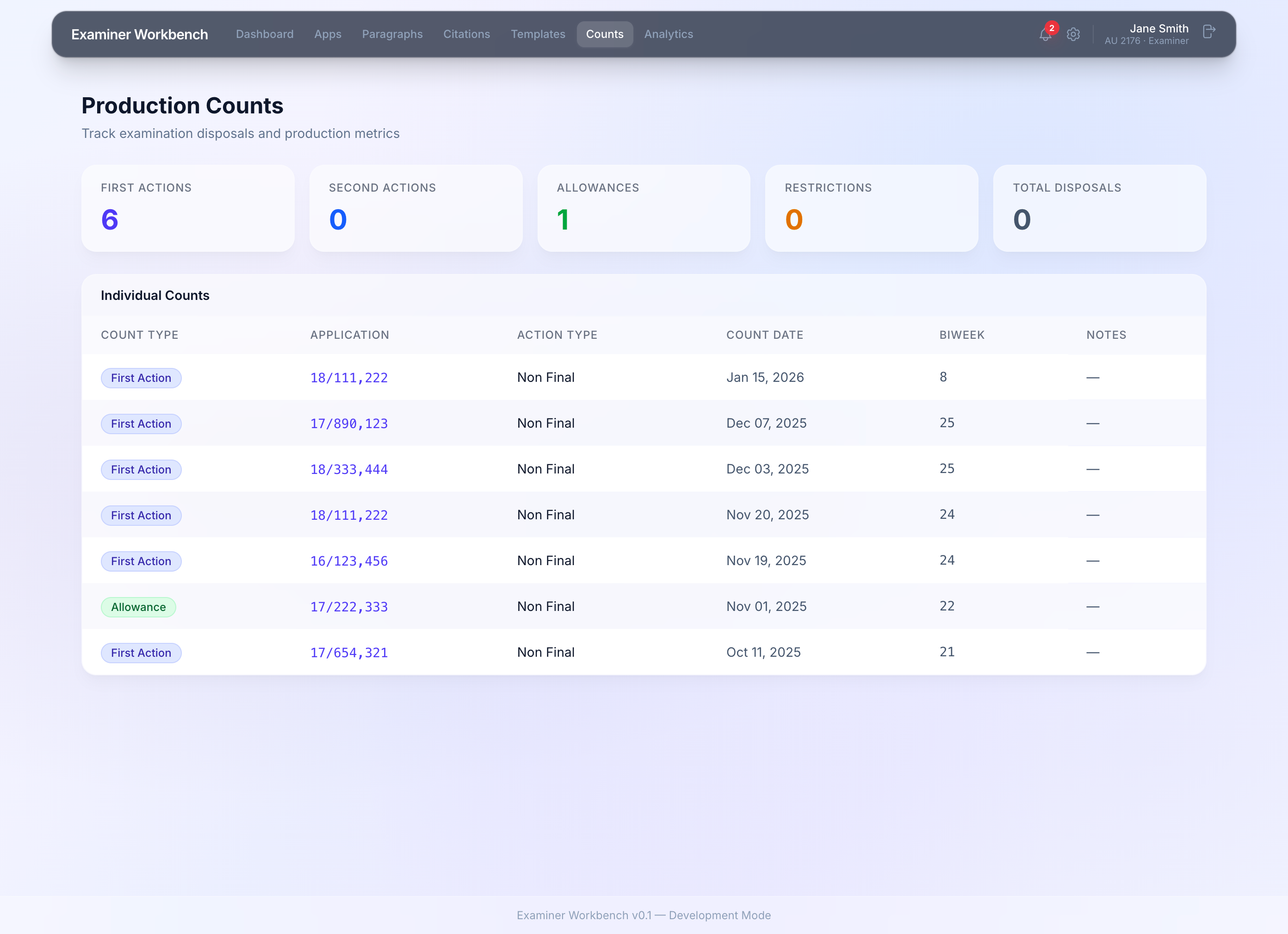
Task: Open application 17/654,321 in the last row
Action: click(x=349, y=653)
